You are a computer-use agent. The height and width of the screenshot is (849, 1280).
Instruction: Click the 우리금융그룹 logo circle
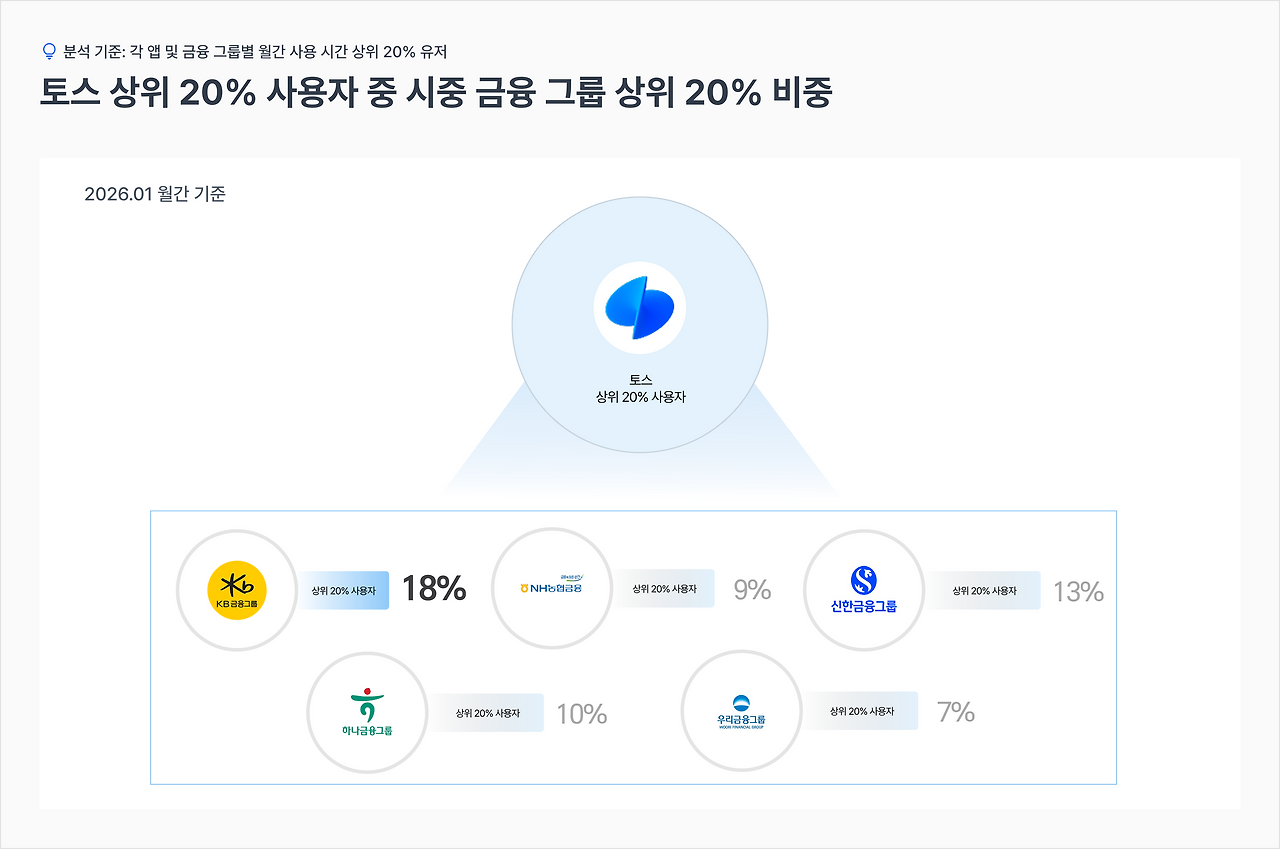coord(741,711)
